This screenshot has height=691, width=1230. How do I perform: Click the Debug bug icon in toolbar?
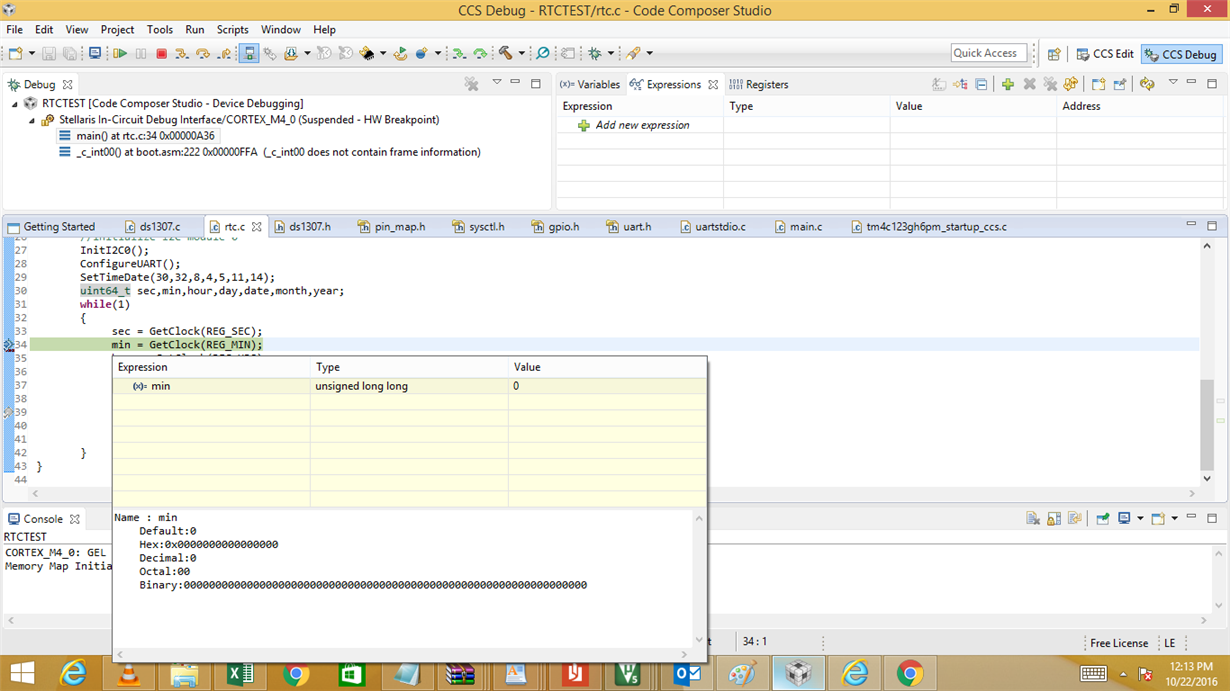594,53
